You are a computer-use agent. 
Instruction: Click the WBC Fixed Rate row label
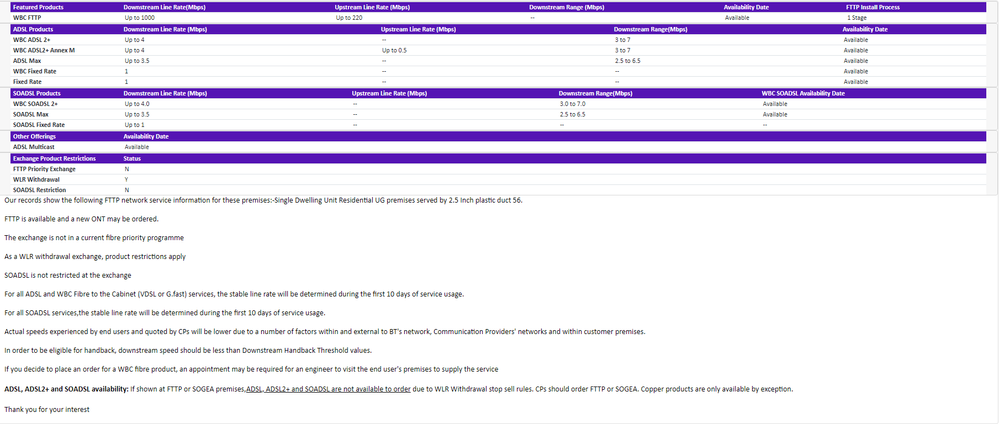click(x=34, y=71)
